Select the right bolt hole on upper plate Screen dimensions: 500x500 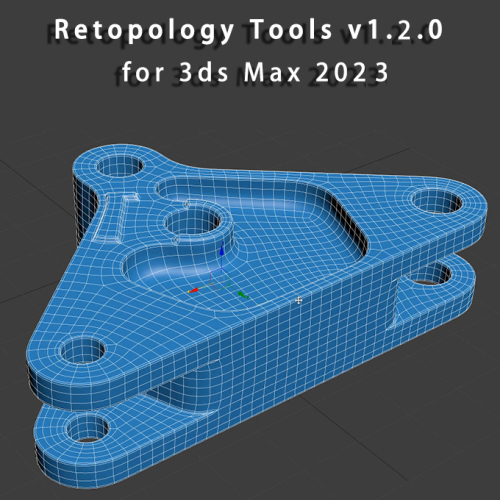pyautogui.click(x=437, y=201)
